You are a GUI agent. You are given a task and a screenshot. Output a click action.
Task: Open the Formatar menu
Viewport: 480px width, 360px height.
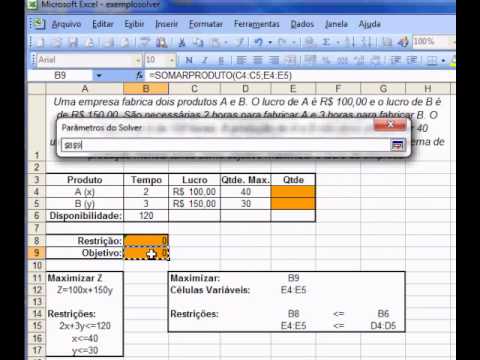coord(206,24)
